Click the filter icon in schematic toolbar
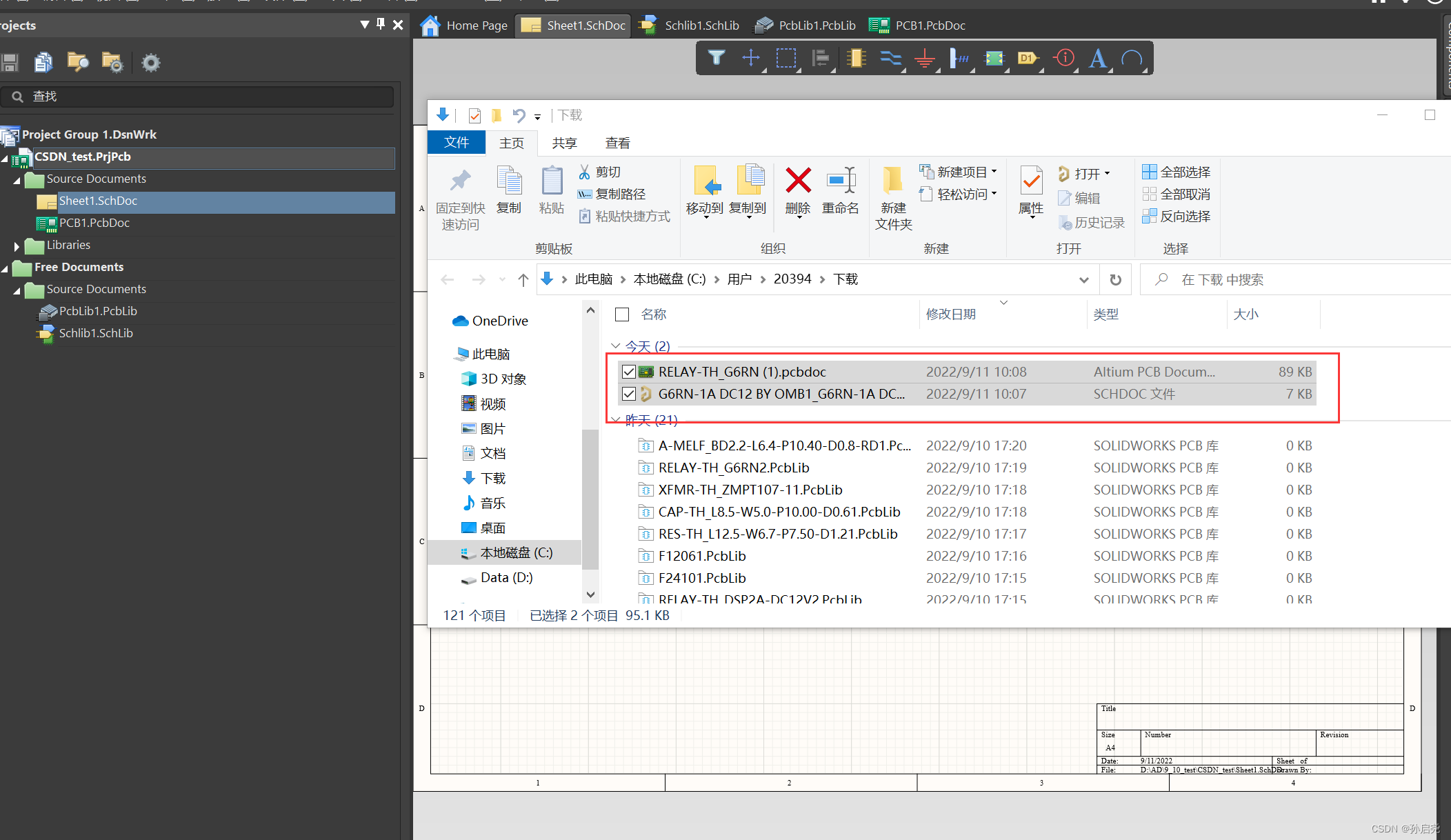Viewport: 1451px width, 840px height. tap(717, 59)
